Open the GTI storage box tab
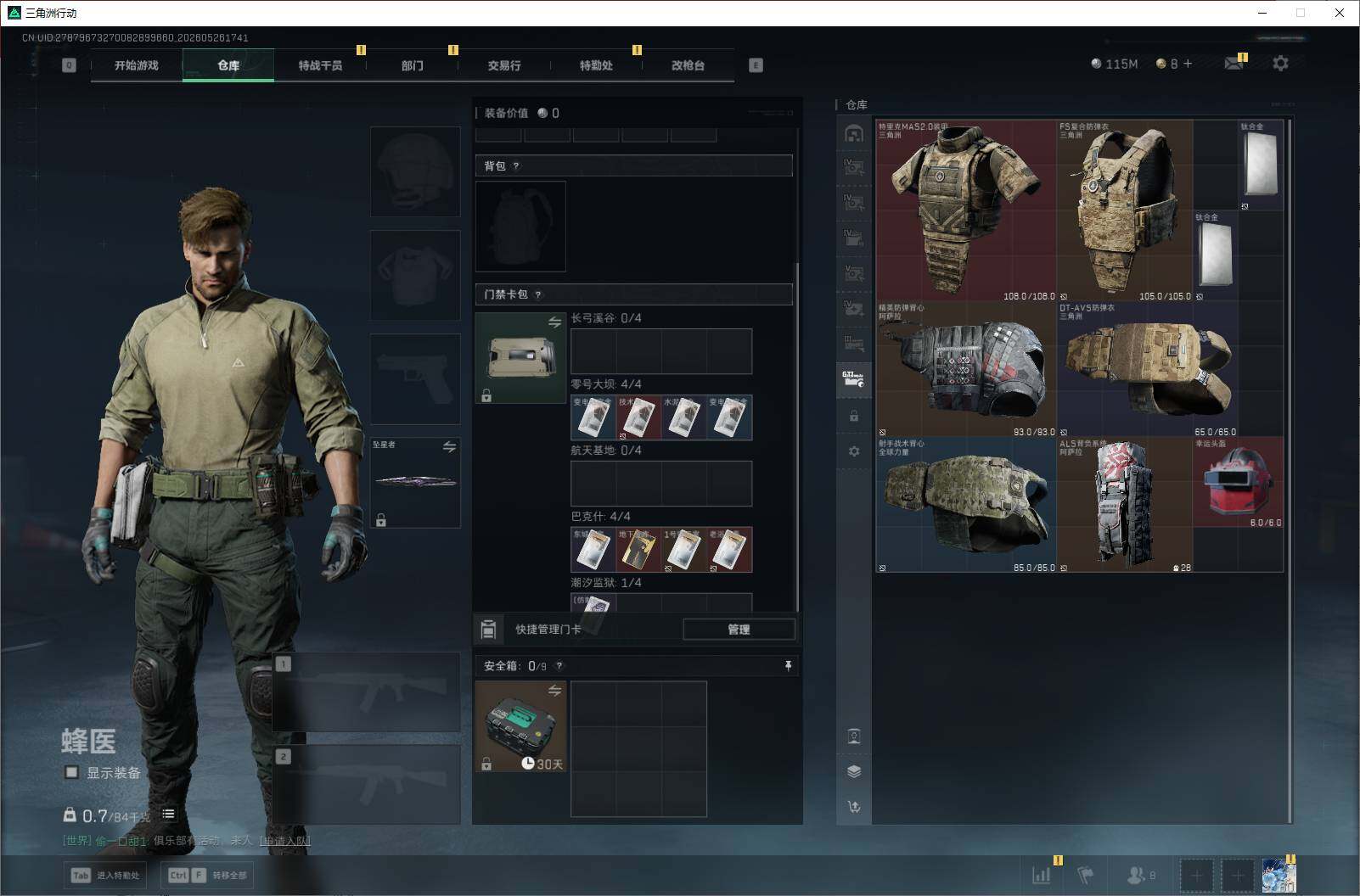1360x896 pixels. 853,379
